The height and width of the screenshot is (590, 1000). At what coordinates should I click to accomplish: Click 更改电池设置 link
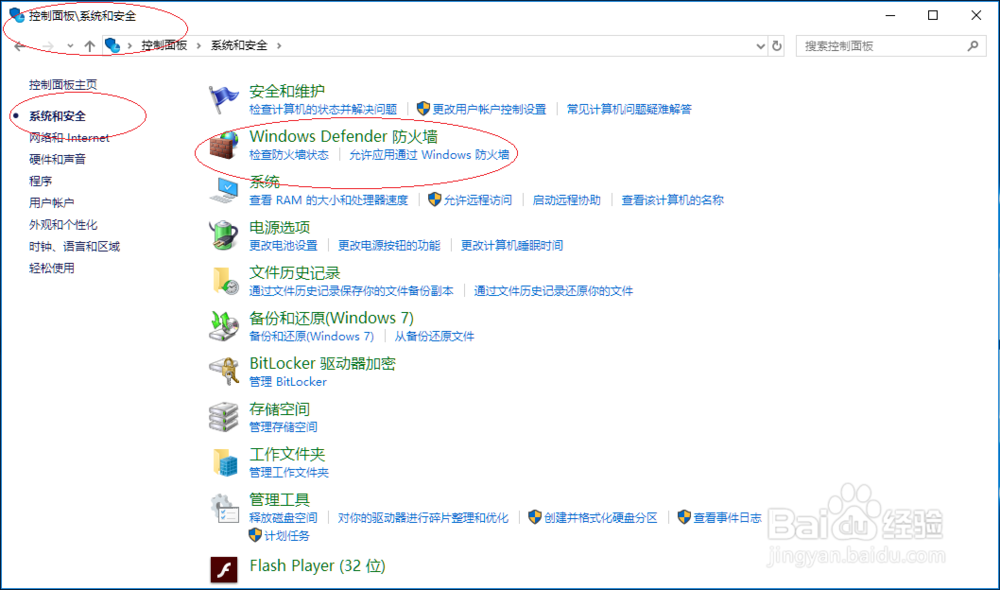coord(283,245)
